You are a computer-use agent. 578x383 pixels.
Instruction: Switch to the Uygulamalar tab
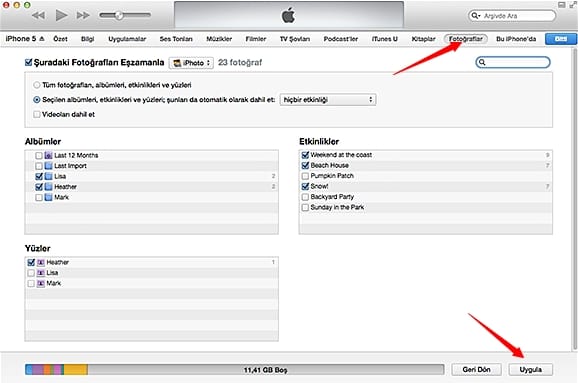coord(127,39)
